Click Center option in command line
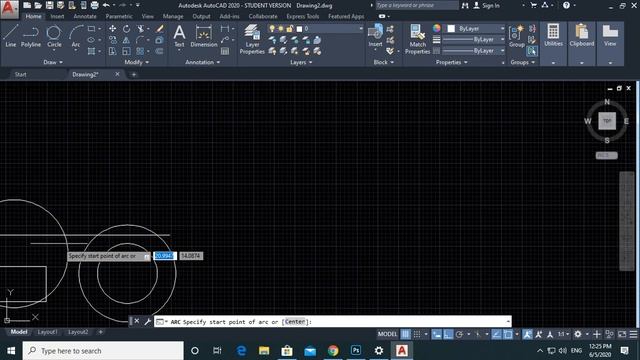The image size is (640, 360). pyautogui.click(x=295, y=322)
